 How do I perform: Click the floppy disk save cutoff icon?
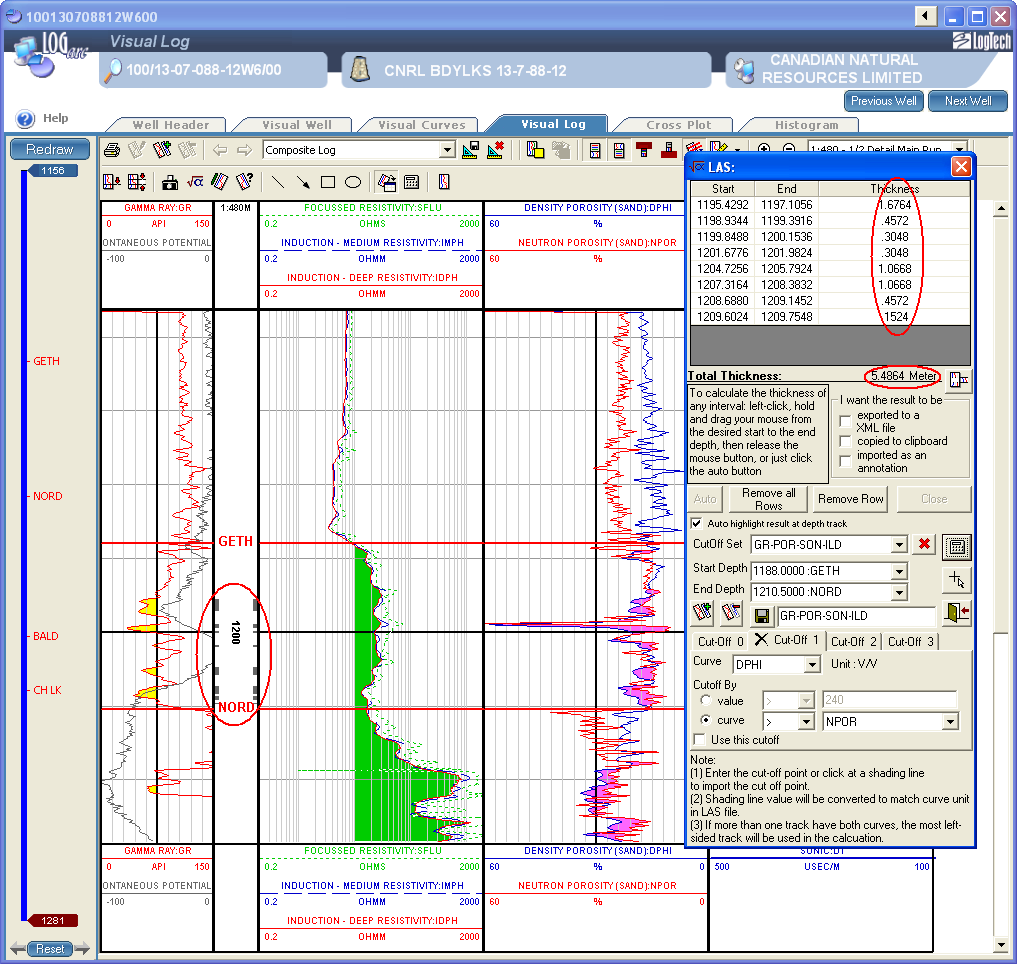(762, 615)
